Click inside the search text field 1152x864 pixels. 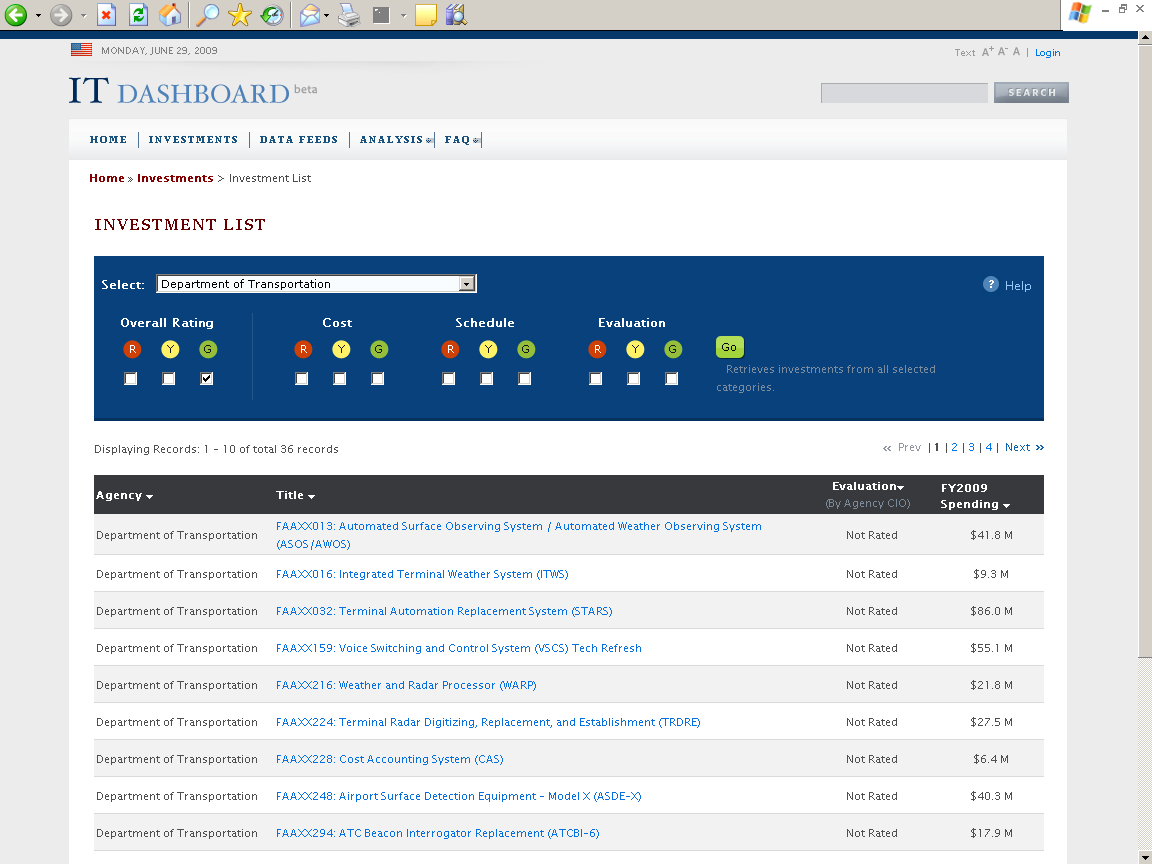pyautogui.click(x=904, y=93)
